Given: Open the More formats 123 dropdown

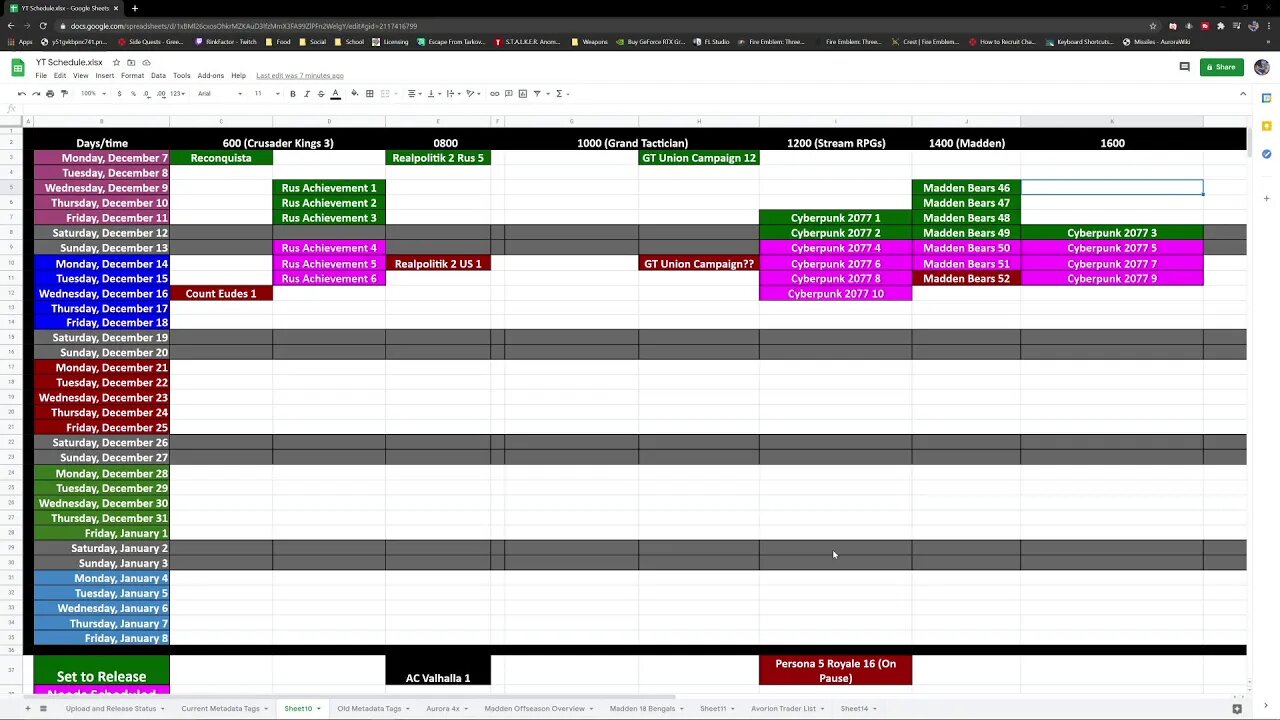Looking at the screenshot, I should 178,94.
